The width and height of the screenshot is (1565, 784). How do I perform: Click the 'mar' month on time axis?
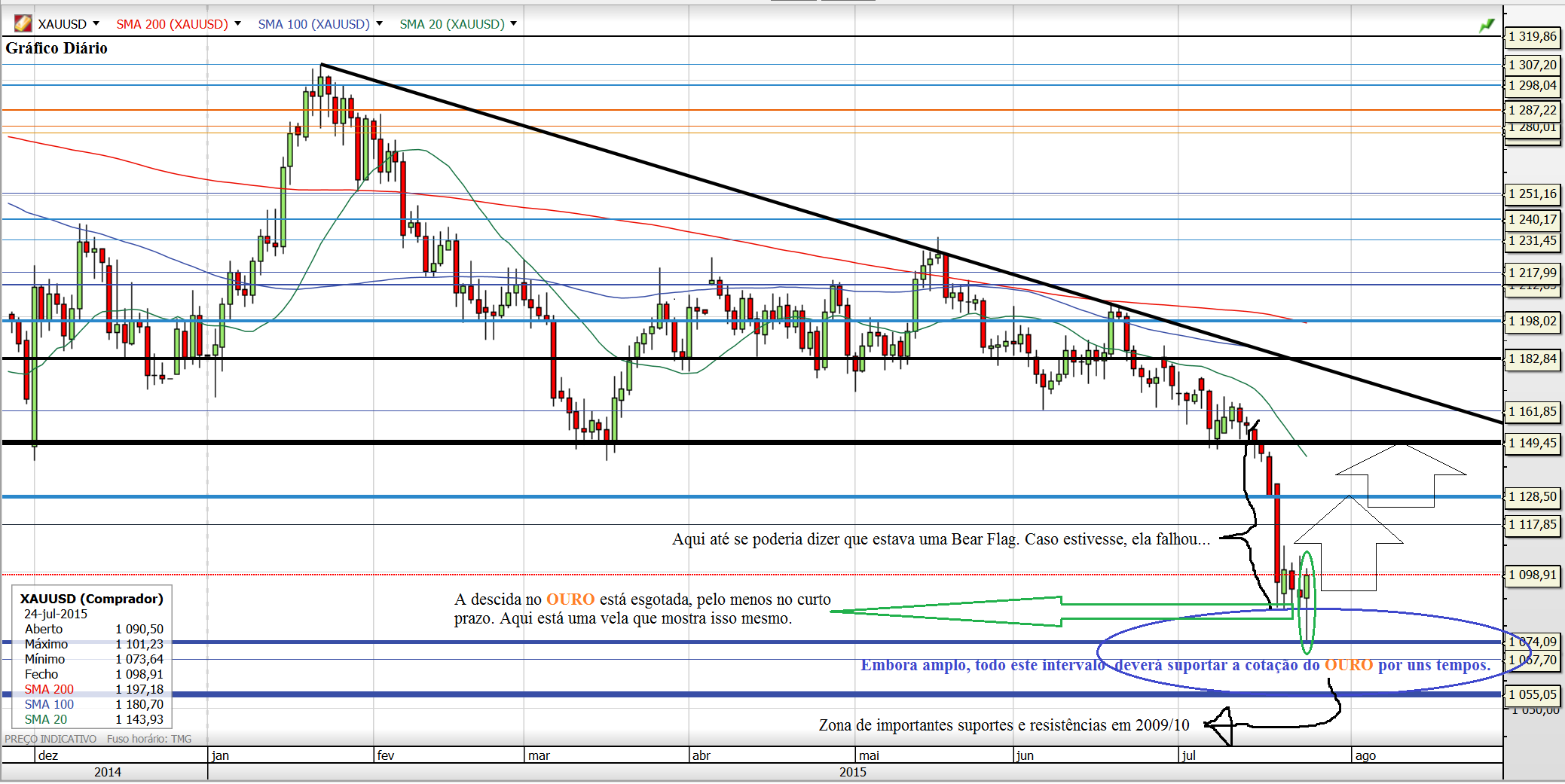tap(539, 755)
